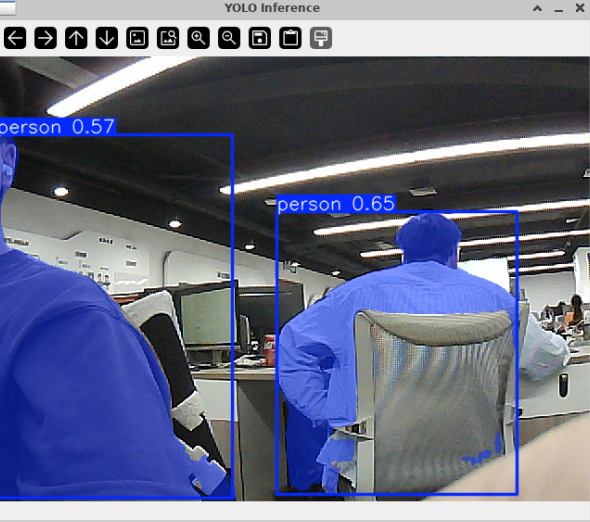Pan the image right with arrow icon
Screen dimensions: 590x522
click(46, 38)
